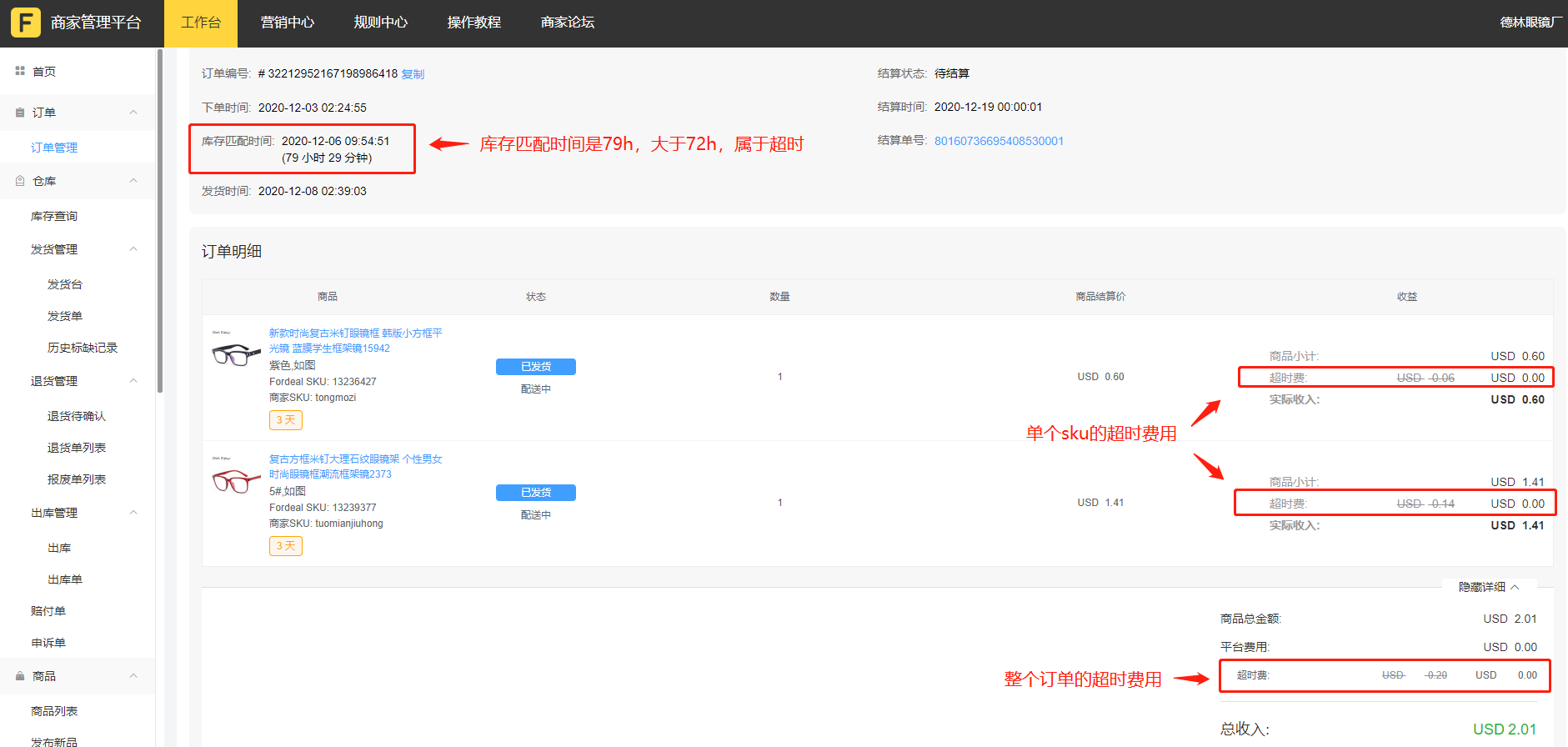Open the 规则中心 top menu
This screenshot has width=1568, height=747.
click(x=380, y=23)
